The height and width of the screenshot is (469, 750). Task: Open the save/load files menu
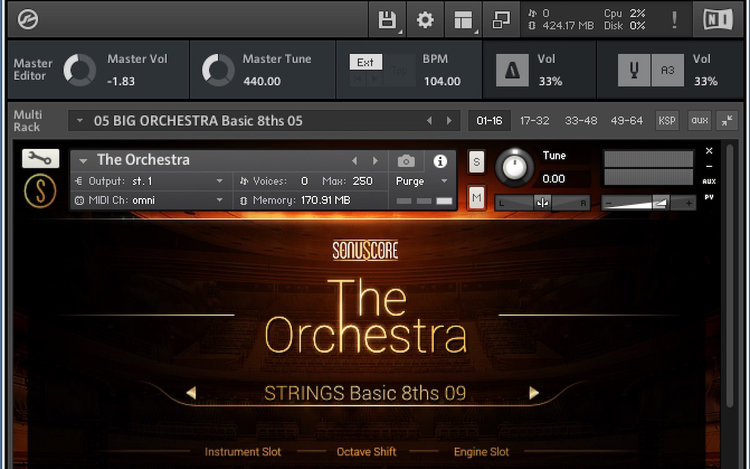pos(387,20)
